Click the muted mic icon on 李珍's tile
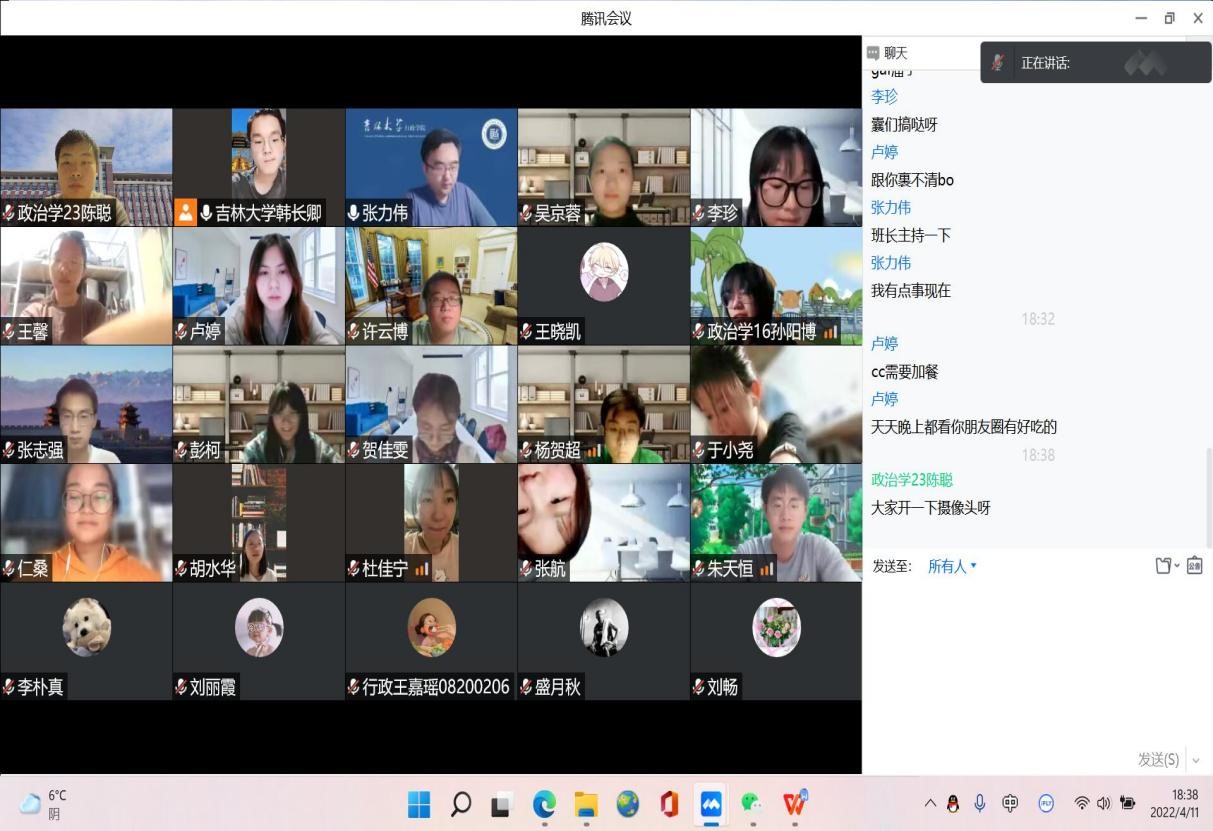1213x831 pixels. (x=698, y=213)
